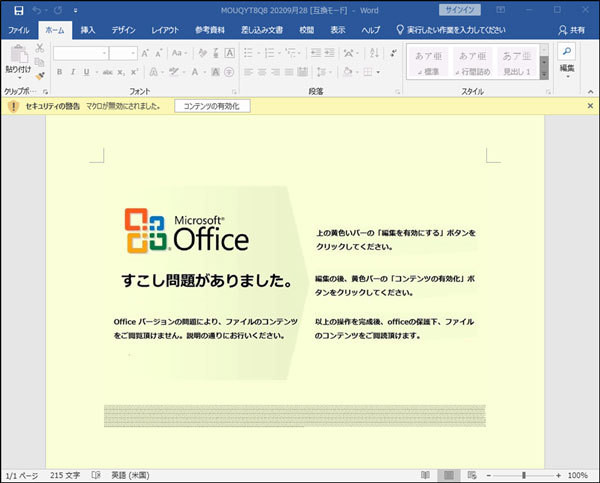This screenshot has width=600, height=483.
Task: Apply the 行間詰め style
Action: pos(473,63)
